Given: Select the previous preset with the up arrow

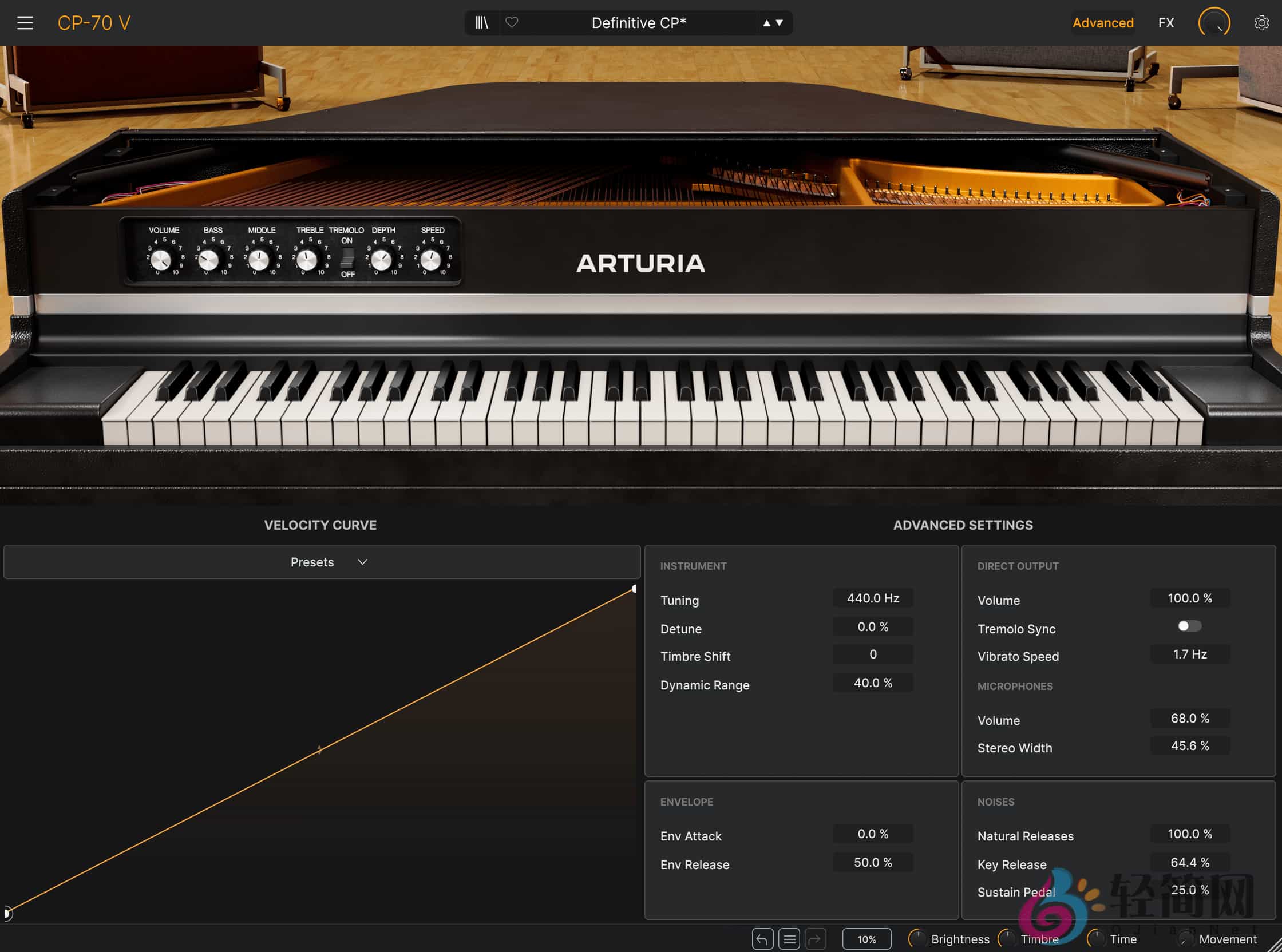Looking at the screenshot, I should point(767,23).
